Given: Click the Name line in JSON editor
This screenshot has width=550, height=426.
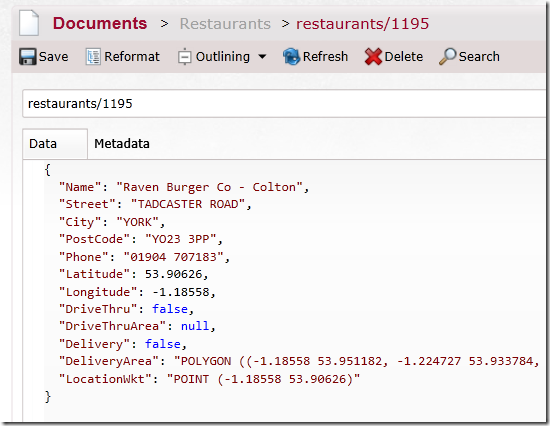Looking at the screenshot, I should (184, 187).
